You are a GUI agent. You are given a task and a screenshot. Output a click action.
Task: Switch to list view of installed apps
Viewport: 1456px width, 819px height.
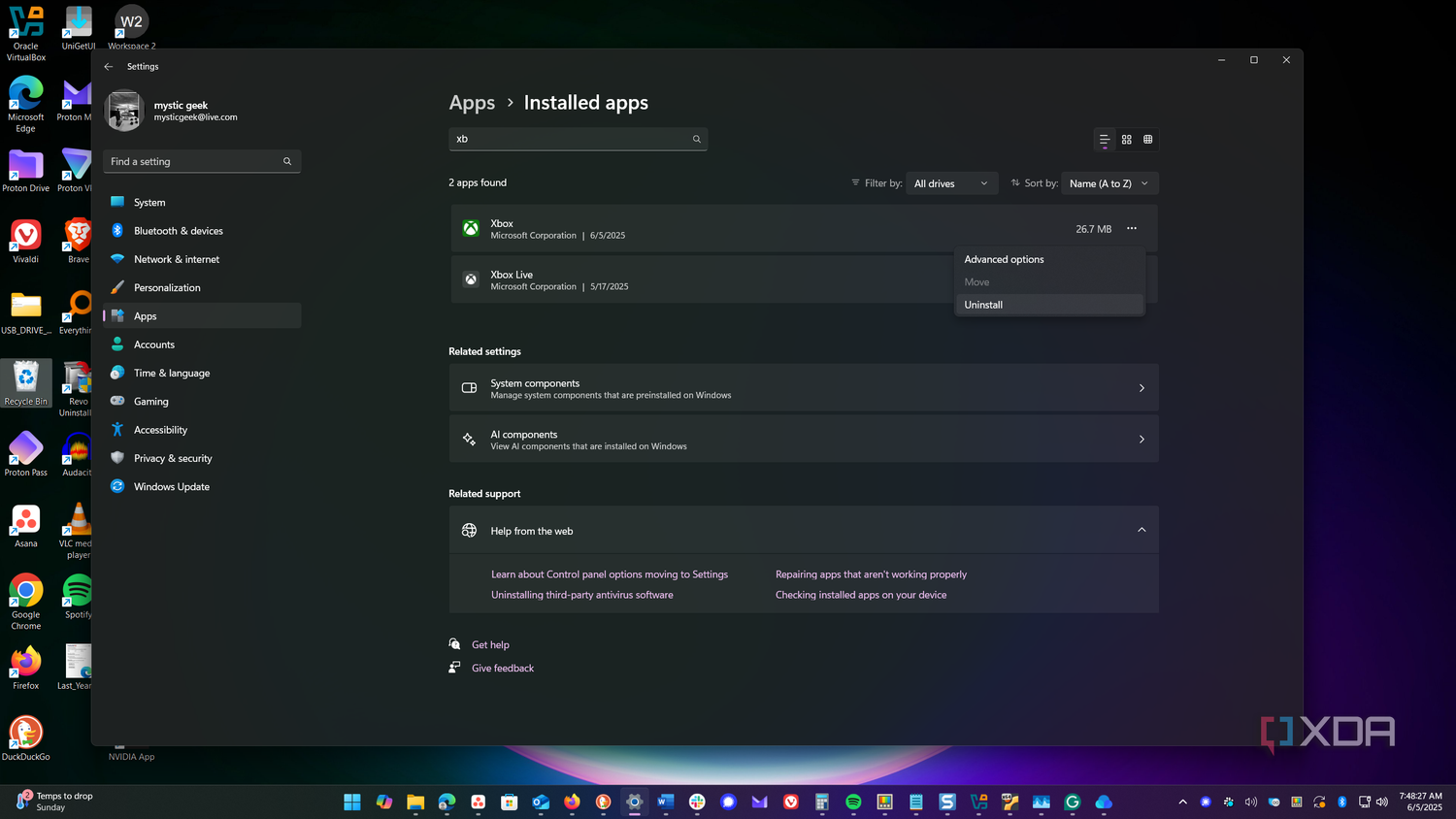click(1105, 140)
